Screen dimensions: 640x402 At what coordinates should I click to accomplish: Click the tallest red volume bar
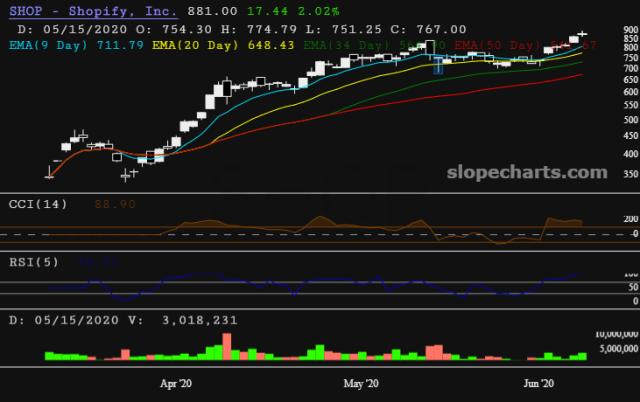[227, 345]
